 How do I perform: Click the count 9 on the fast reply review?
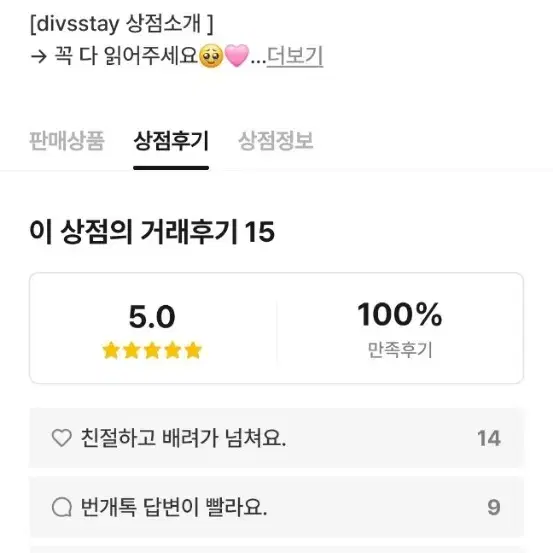pos(494,507)
